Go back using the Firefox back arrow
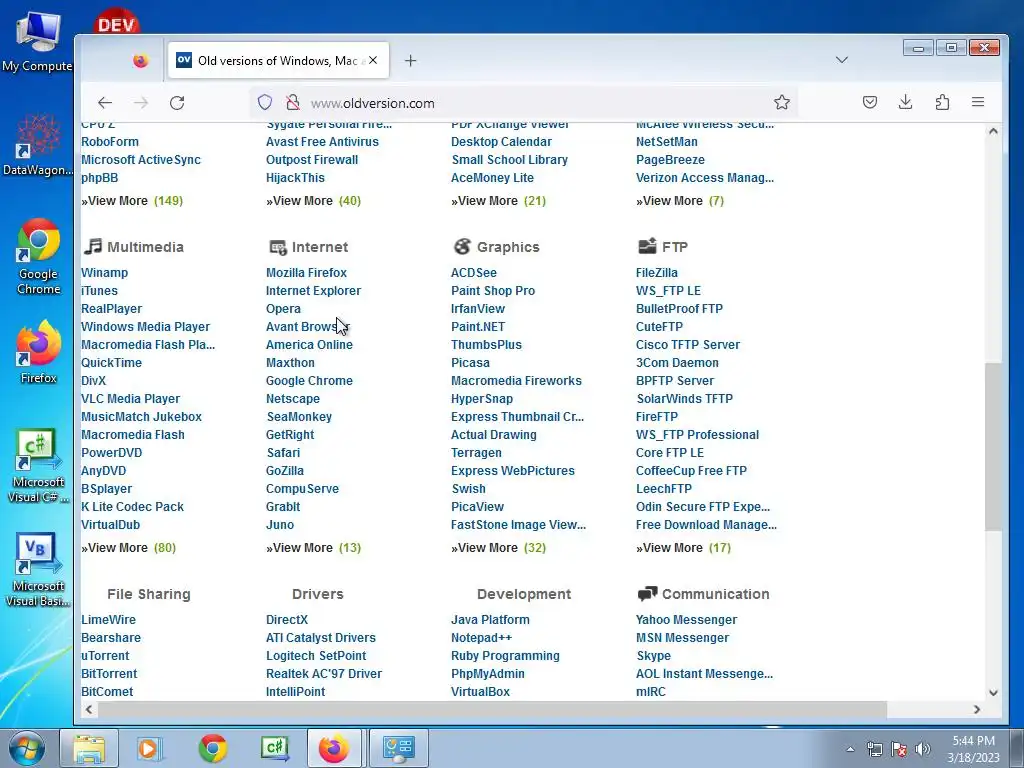 tap(105, 103)
